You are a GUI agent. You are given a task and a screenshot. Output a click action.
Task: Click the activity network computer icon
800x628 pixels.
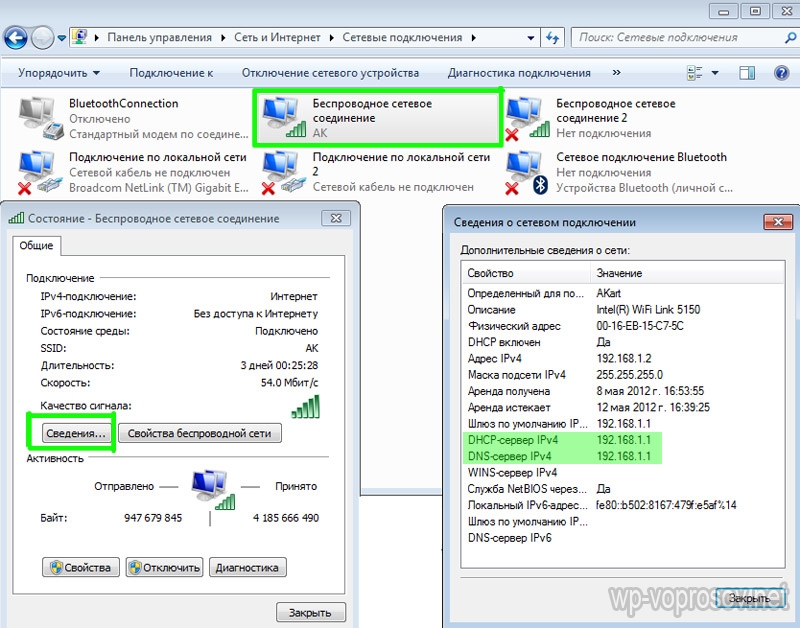pos(213,490)
